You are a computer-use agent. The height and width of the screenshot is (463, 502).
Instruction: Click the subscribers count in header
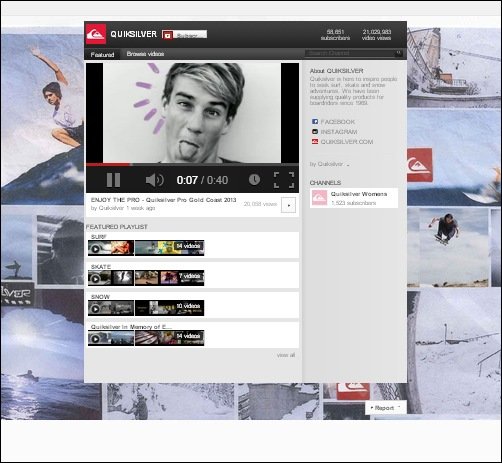(x=335, y=35)
